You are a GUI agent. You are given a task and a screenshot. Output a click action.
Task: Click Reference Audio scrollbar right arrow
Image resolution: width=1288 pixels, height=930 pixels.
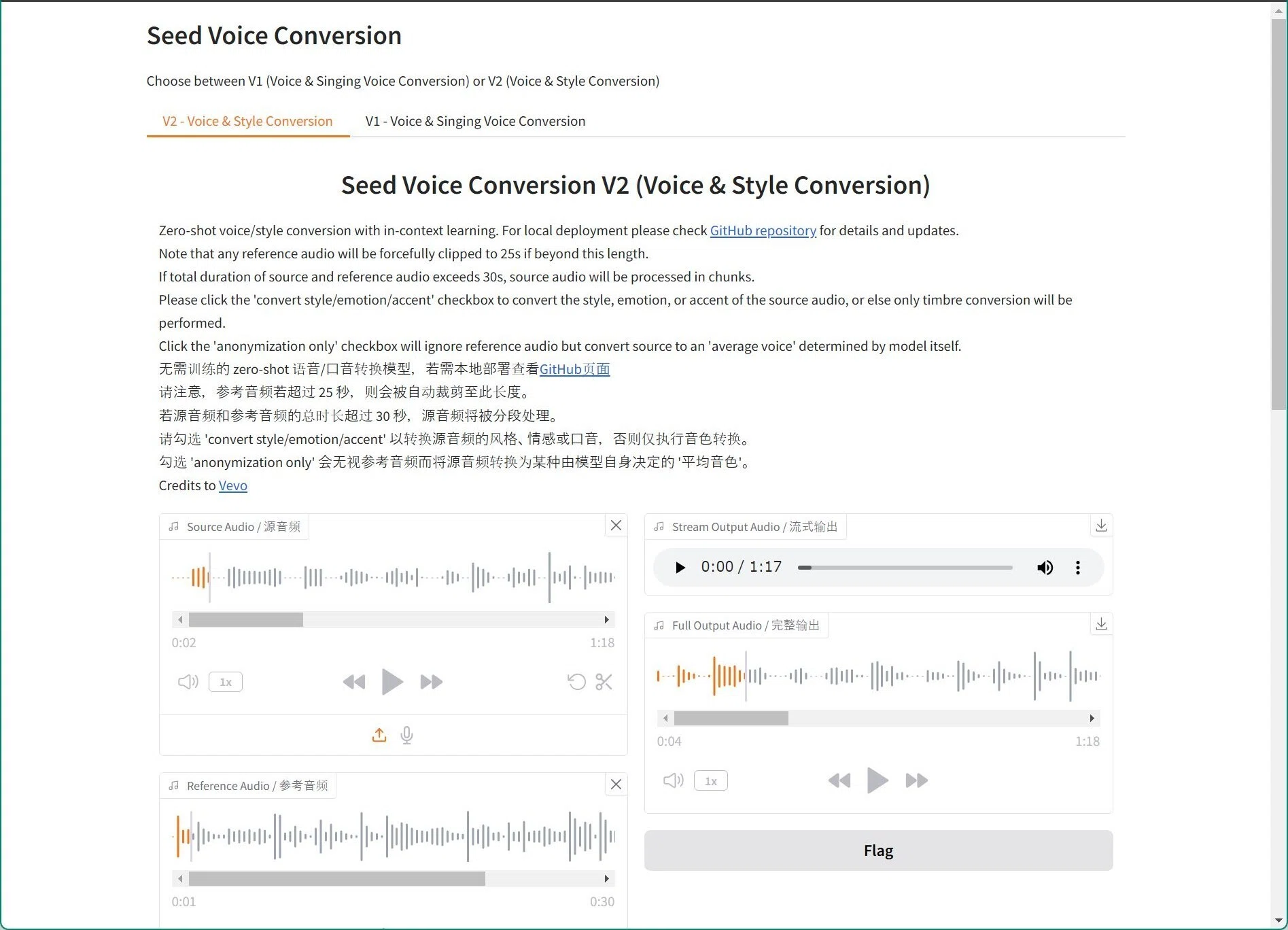click(x=606, y=878)
